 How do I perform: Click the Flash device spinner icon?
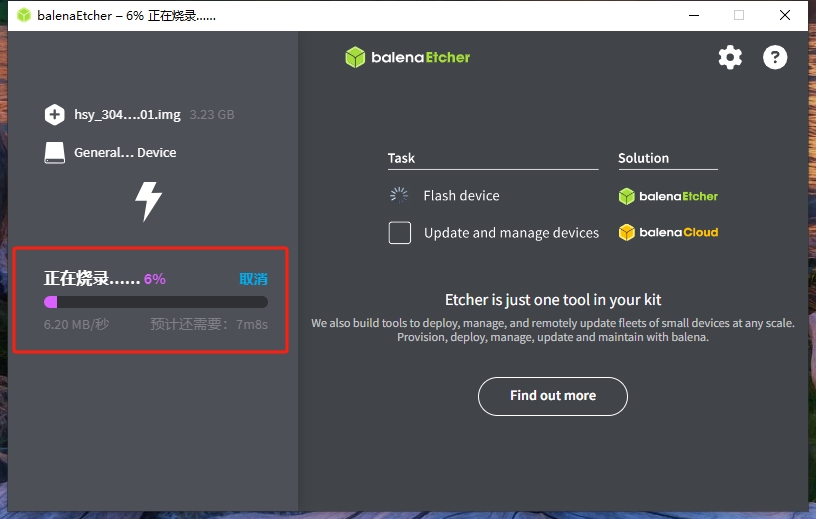(x=399, y=195)
